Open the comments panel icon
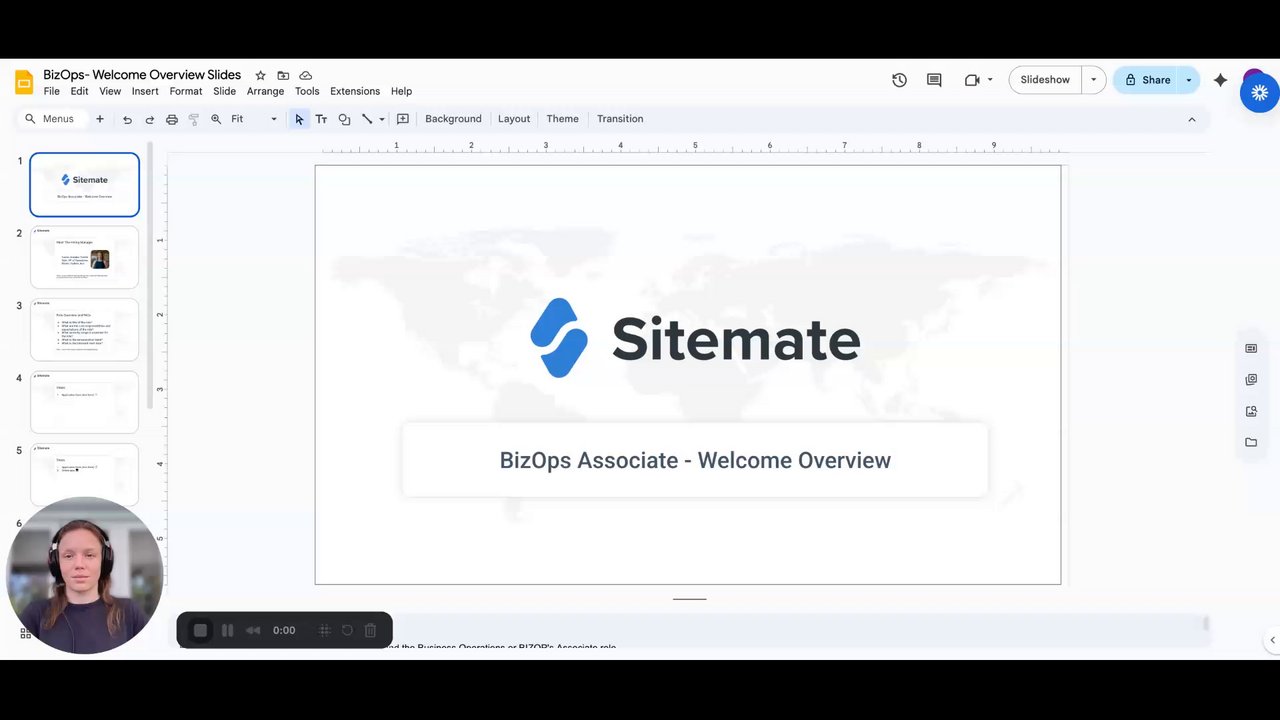Viewport: 1280px width, 720px height. tap(934, 80)
